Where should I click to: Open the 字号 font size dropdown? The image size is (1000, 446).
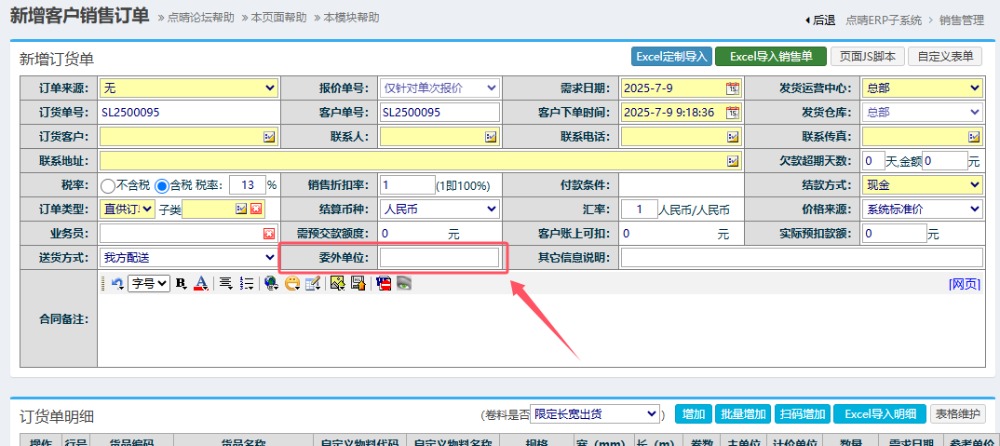(x=149, y=283)
